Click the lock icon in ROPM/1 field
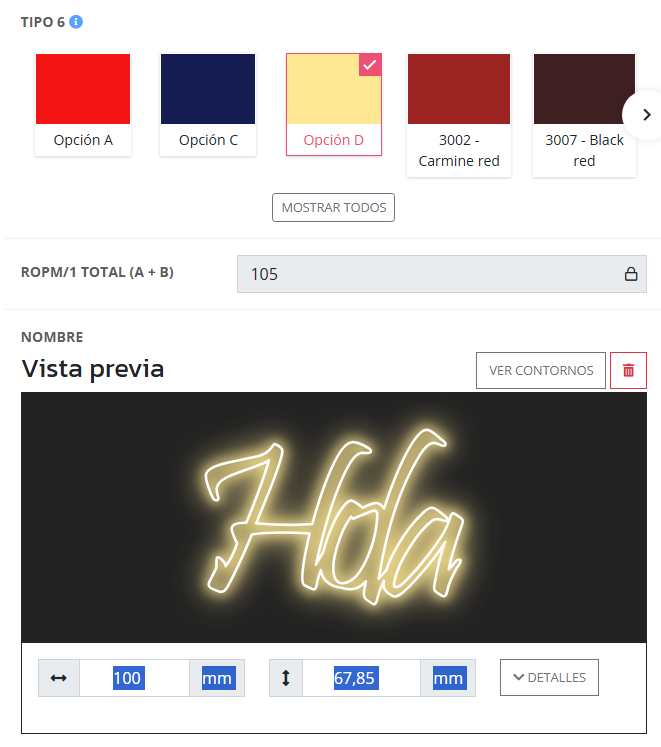The width and height of the screenshot is (661, 747). click(x=631, y=274)
